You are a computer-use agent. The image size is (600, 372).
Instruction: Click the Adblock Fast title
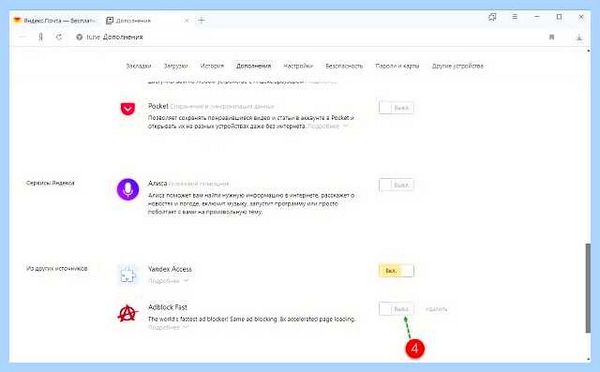coord(168,307)
